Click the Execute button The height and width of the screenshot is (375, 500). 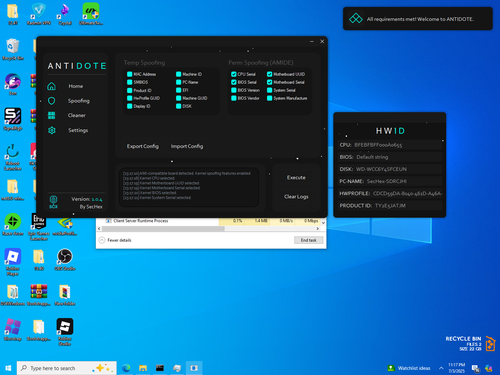(x=296, y=178)
